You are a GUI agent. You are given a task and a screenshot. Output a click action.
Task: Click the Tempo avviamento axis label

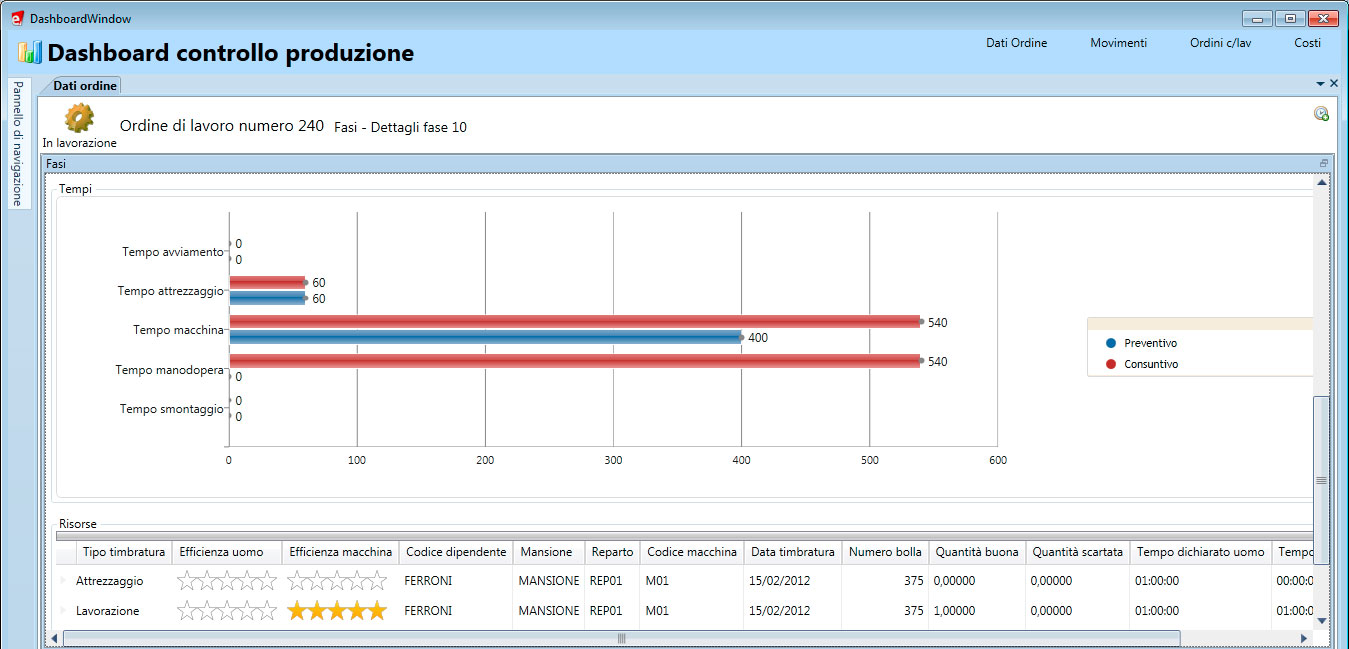pyautogui.click(x=173, y=252)
